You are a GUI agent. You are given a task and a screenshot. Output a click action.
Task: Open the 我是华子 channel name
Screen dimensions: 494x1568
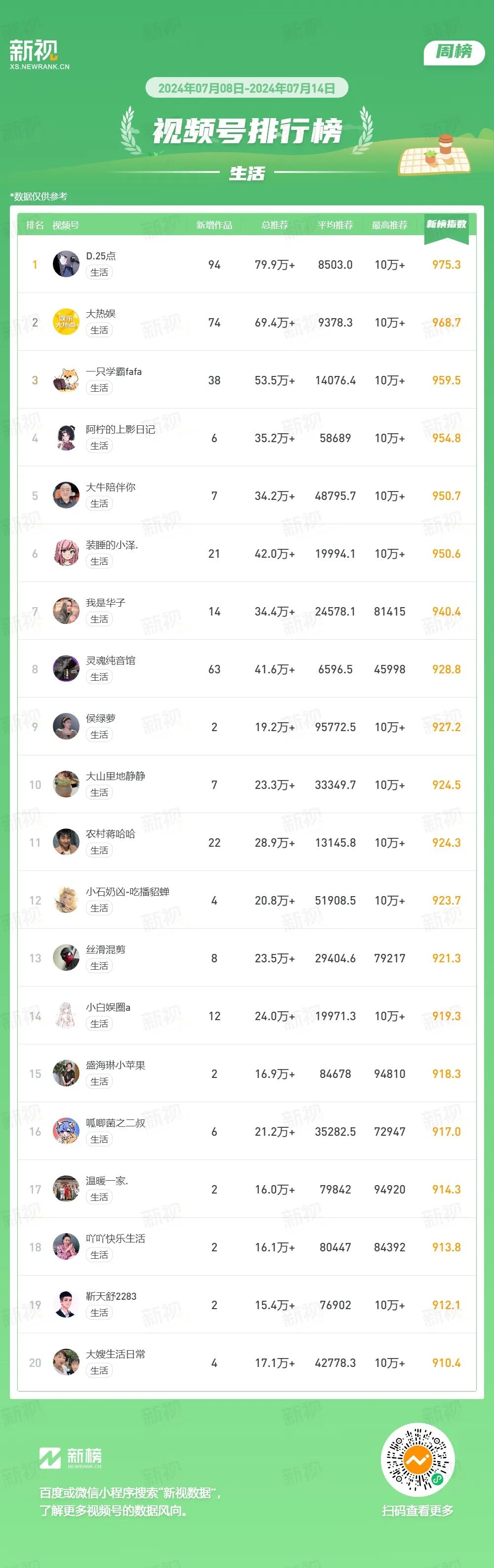coord(105,603)
